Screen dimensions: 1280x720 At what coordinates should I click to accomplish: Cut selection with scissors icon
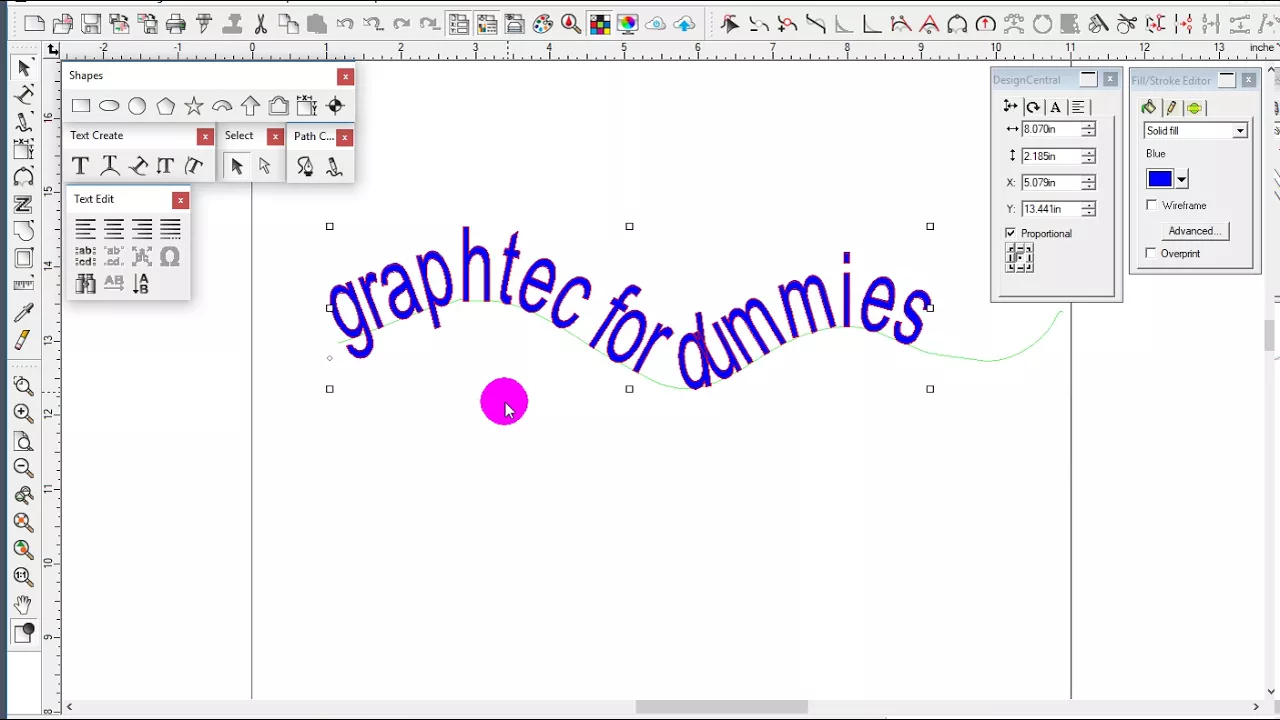pos(260,24)
